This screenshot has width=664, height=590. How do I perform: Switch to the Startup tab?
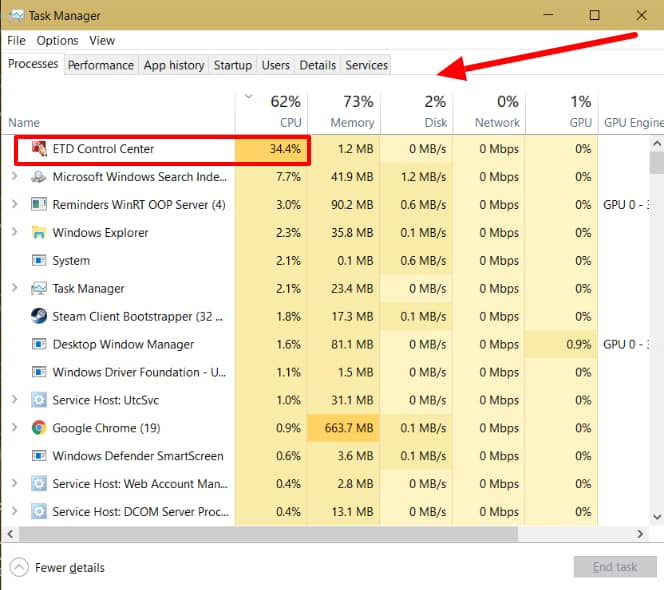232,65
